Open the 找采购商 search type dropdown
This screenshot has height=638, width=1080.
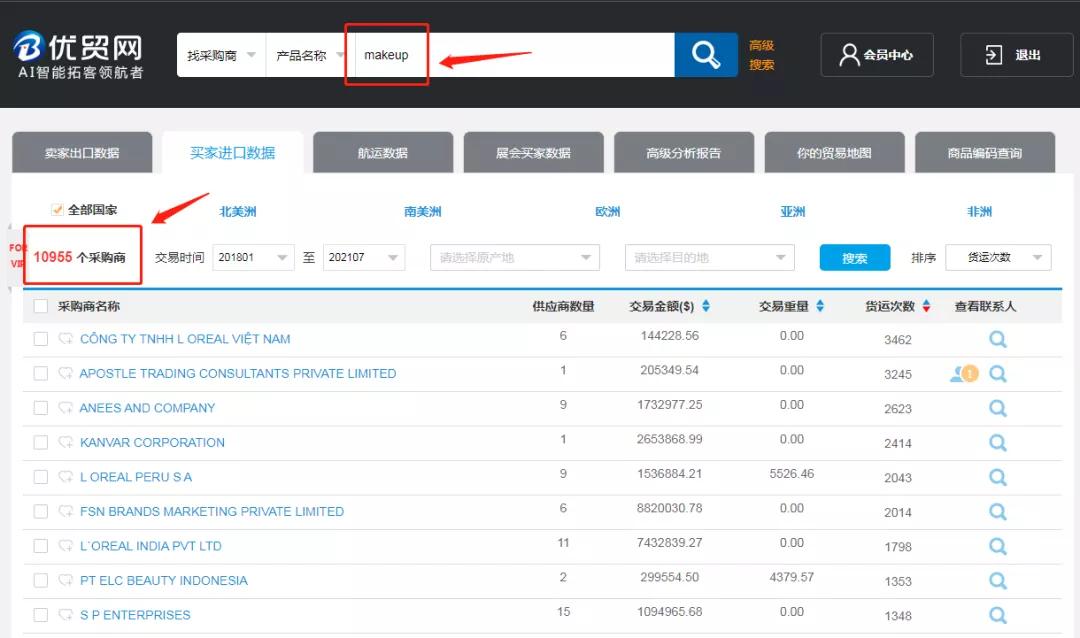pos(220,55)
